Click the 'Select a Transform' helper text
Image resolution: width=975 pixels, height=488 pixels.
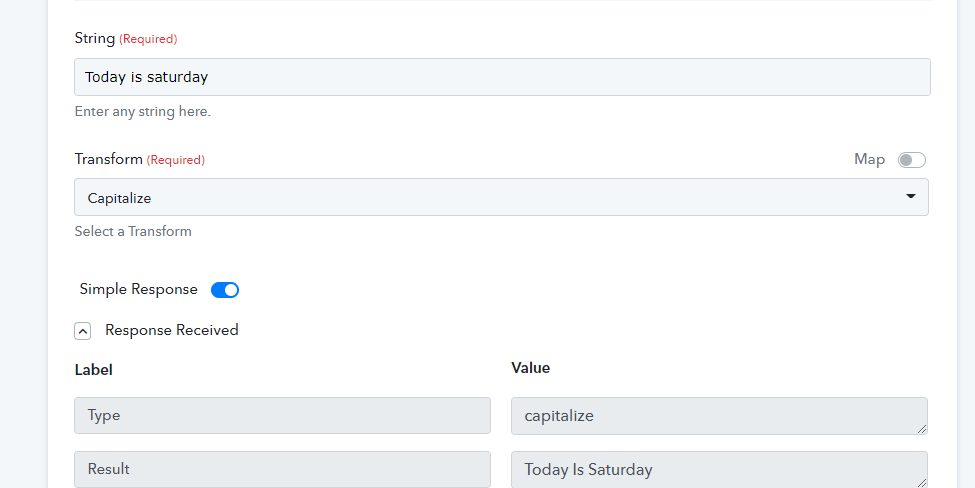tap(133, 231)
